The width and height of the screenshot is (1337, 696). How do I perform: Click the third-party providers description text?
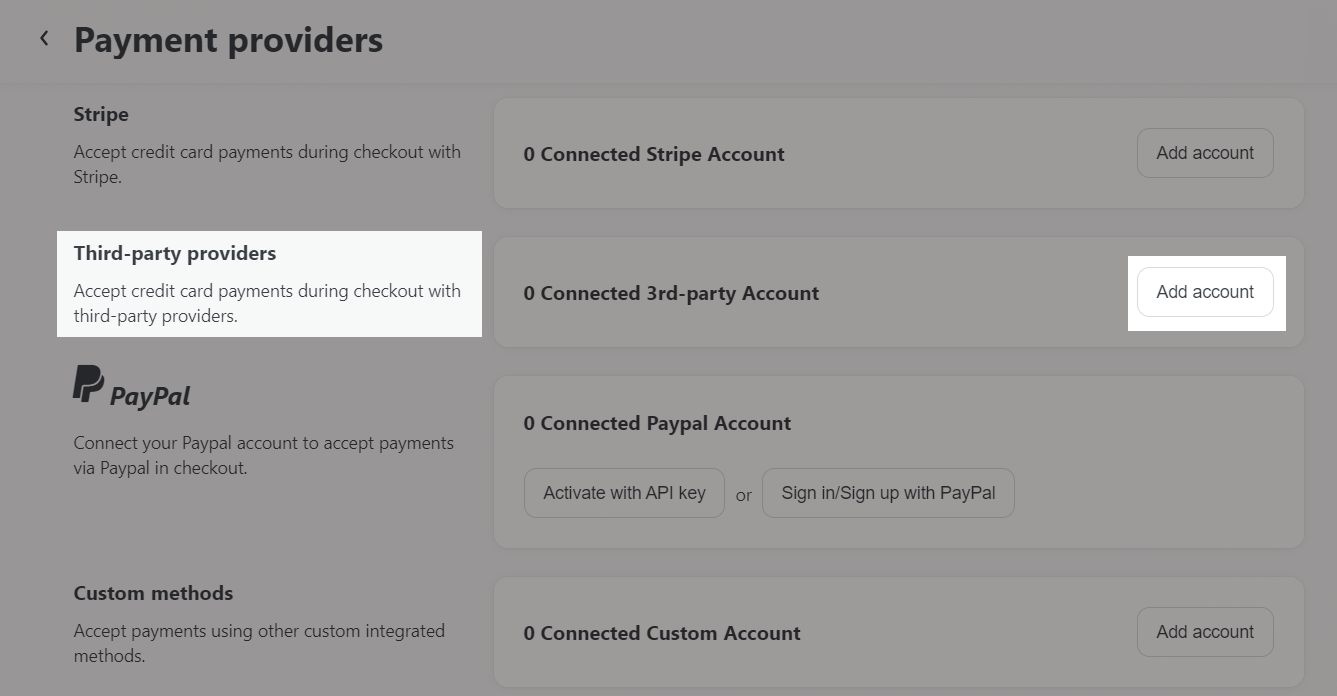click(x=267, y=303)
